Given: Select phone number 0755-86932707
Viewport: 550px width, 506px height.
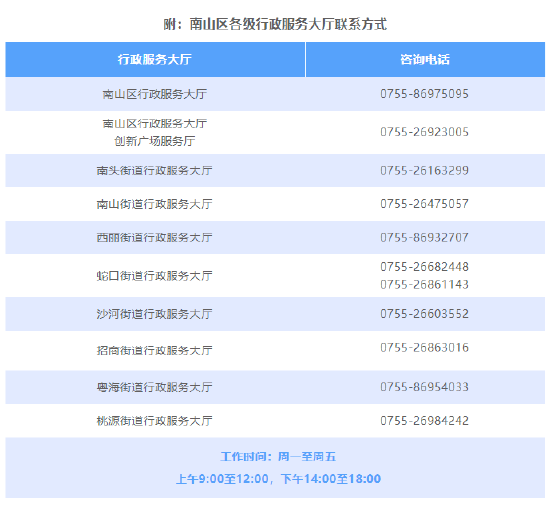Looking at the screenshot, I should 425,237.
